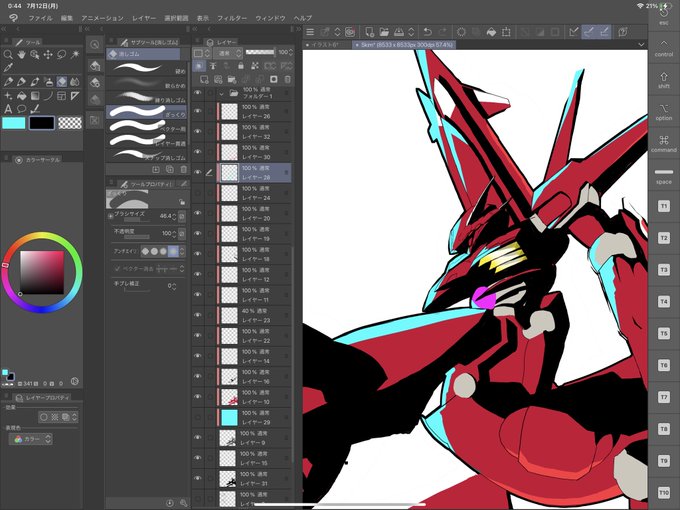The width and height of the screenshot is (680, 510).
Task: Open the フィルター menu
Action: tap(232, 18)
